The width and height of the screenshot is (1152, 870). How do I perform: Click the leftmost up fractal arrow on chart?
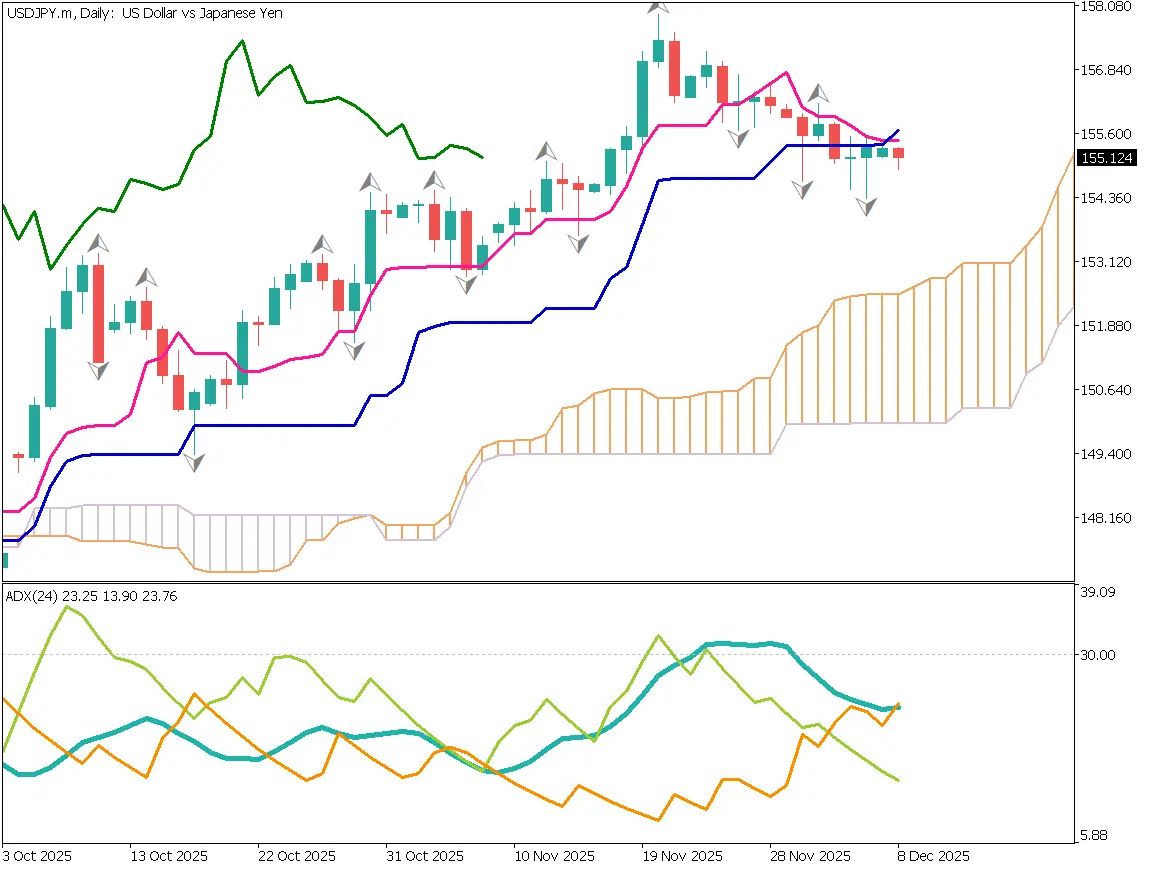tap(98, 243)
